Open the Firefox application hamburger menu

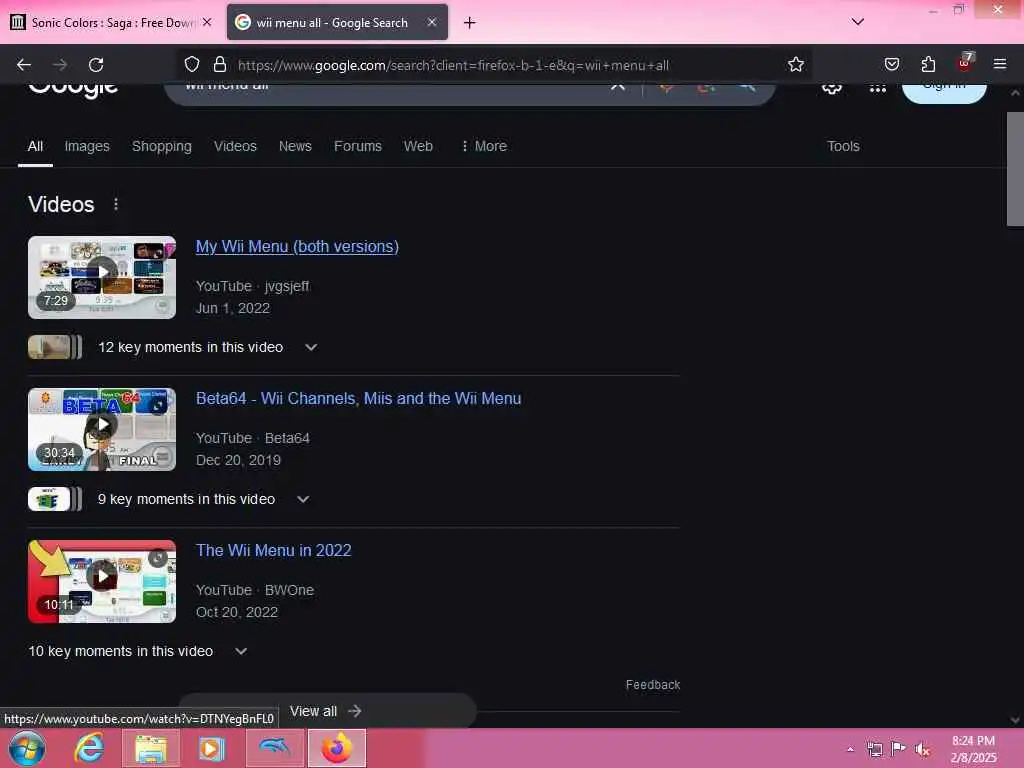tap(1000, 65)
